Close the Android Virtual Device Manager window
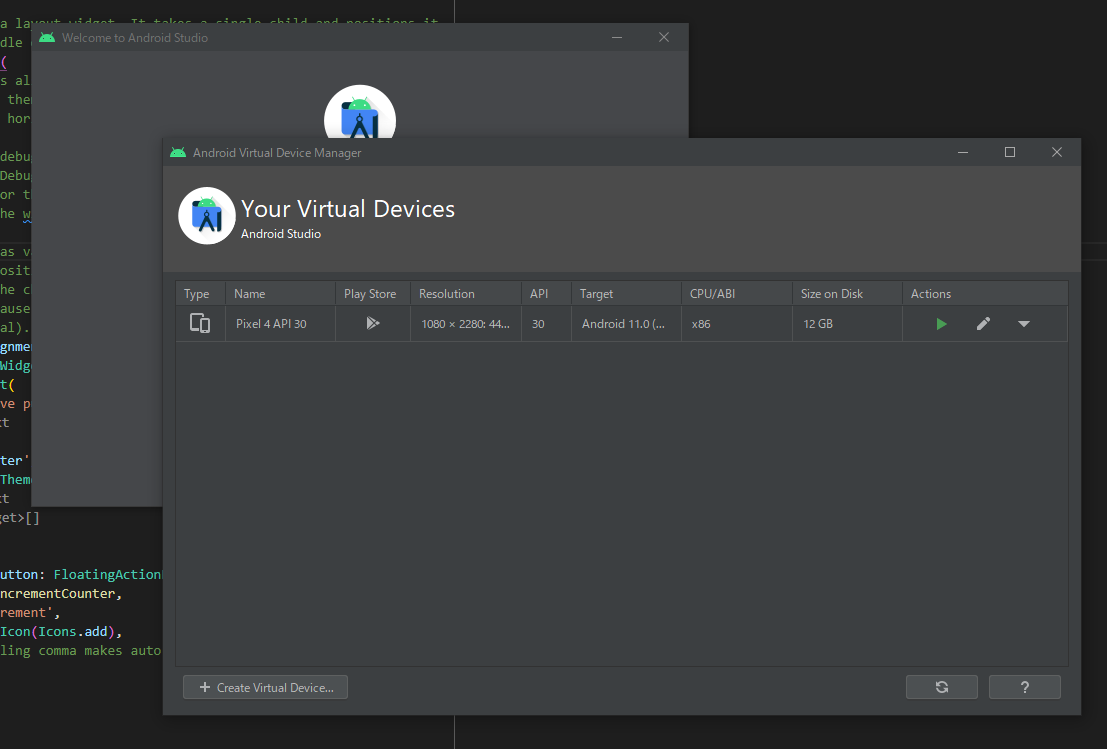Image resolution: width=1107 pixels, height=749 pixels. (1057, 152)
